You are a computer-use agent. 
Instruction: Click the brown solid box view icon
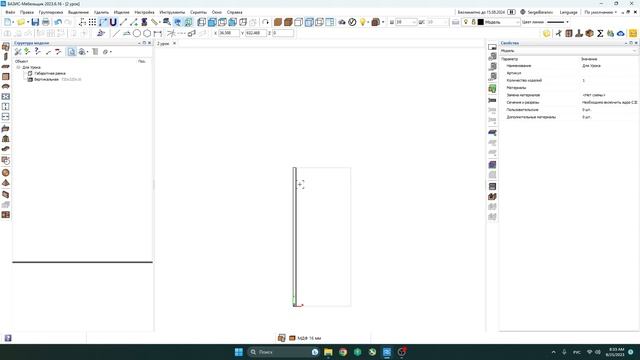[x=278, y=22]
